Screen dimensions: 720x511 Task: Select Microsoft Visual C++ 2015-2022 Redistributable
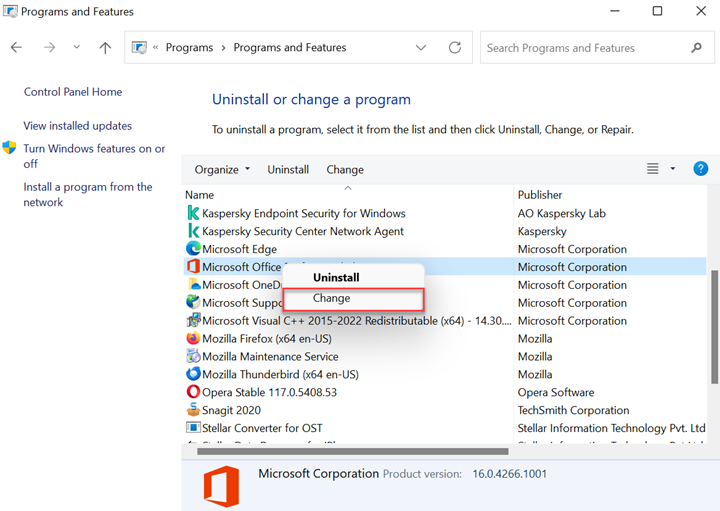(x=356, y=320)
